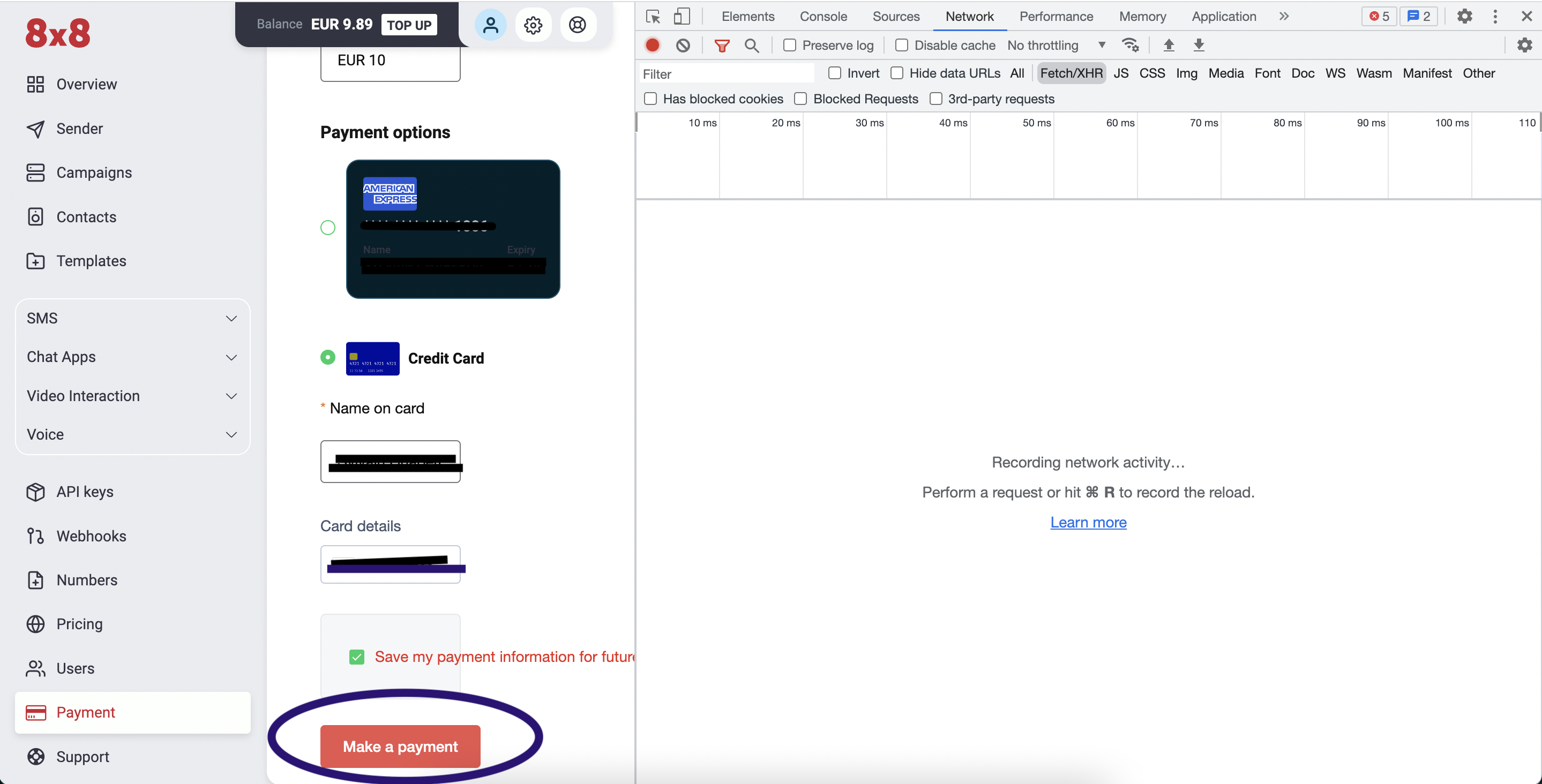Open account settings gear icon
This screenshot has height=784, width=1542.
[533, 25]
